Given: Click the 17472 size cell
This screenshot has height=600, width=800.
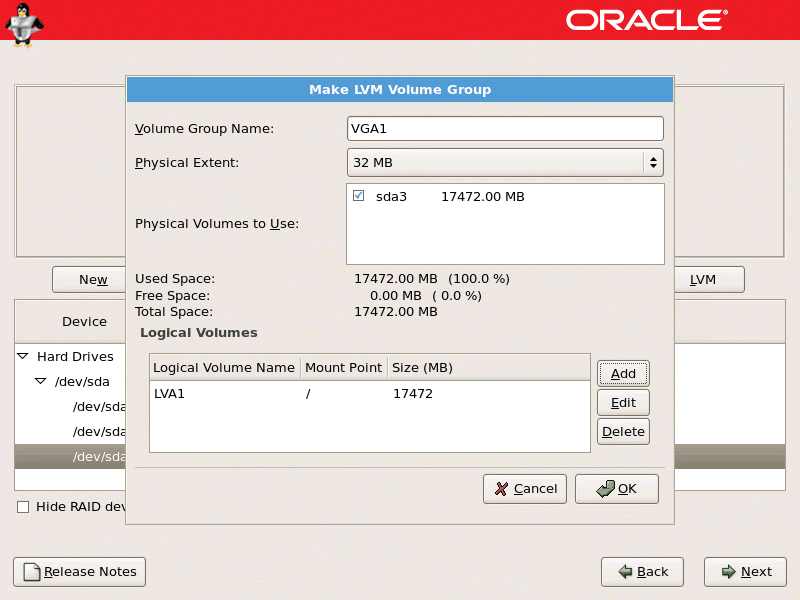Looking at the screenshot, I should coord(413,394).
